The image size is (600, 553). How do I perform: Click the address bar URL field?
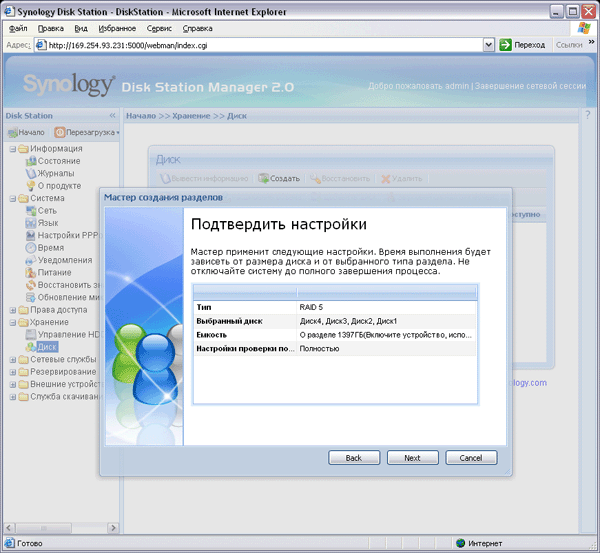click(x=259, y=45)
